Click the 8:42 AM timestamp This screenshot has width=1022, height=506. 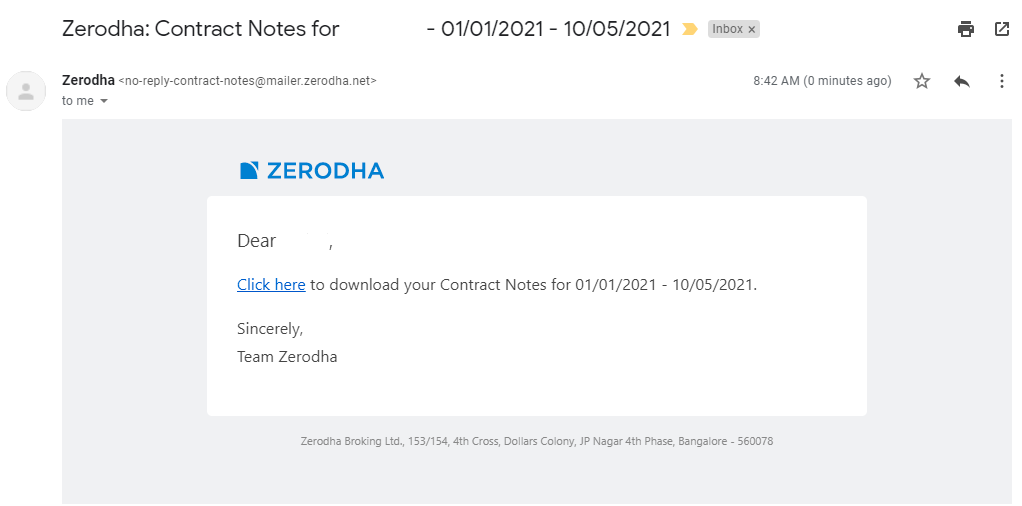point(822,81)
